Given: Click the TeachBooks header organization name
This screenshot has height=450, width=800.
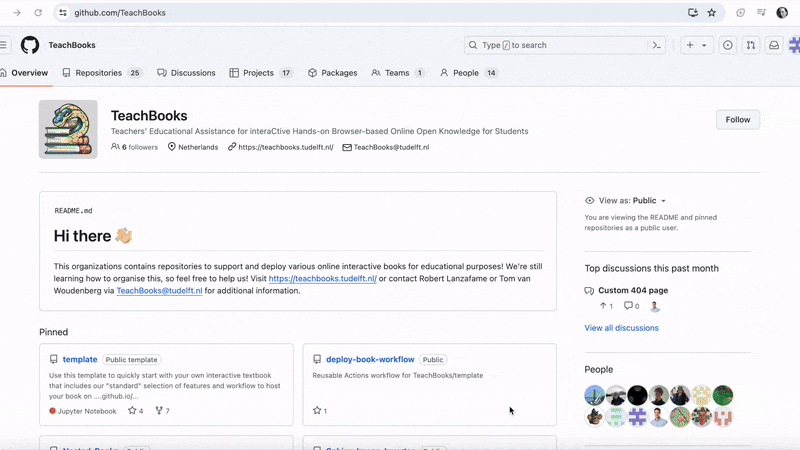Looking at the screenshot, I should click(x=72, y=45).
